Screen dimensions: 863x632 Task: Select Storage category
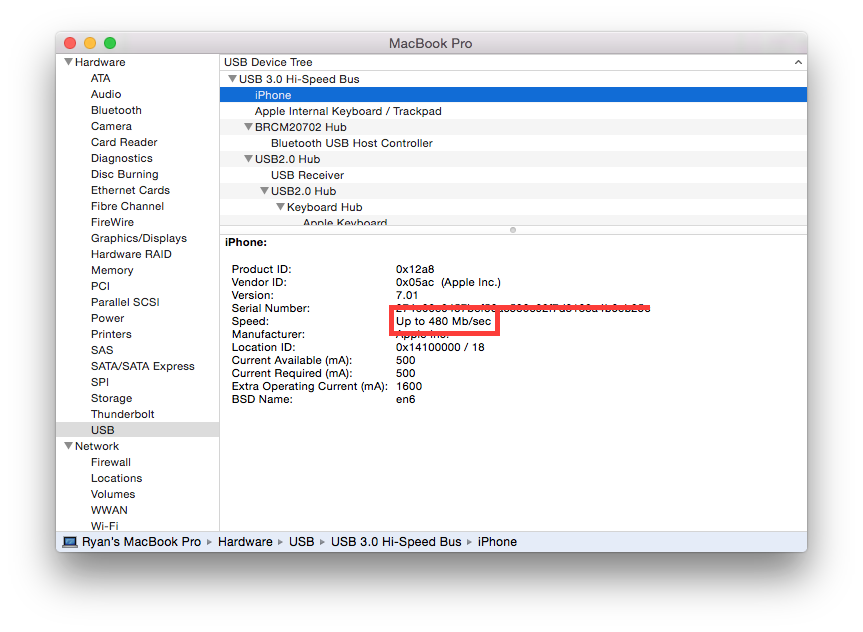coord(111,397)
